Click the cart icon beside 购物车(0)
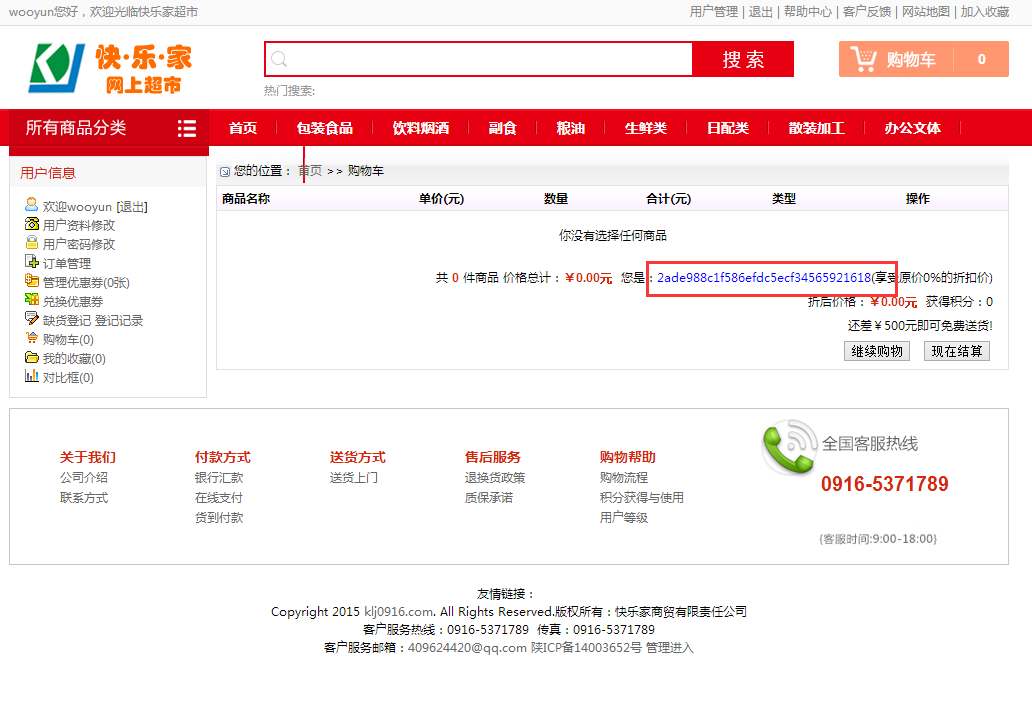The width and height of the screenshot is (1032, 721). (32, 338)
